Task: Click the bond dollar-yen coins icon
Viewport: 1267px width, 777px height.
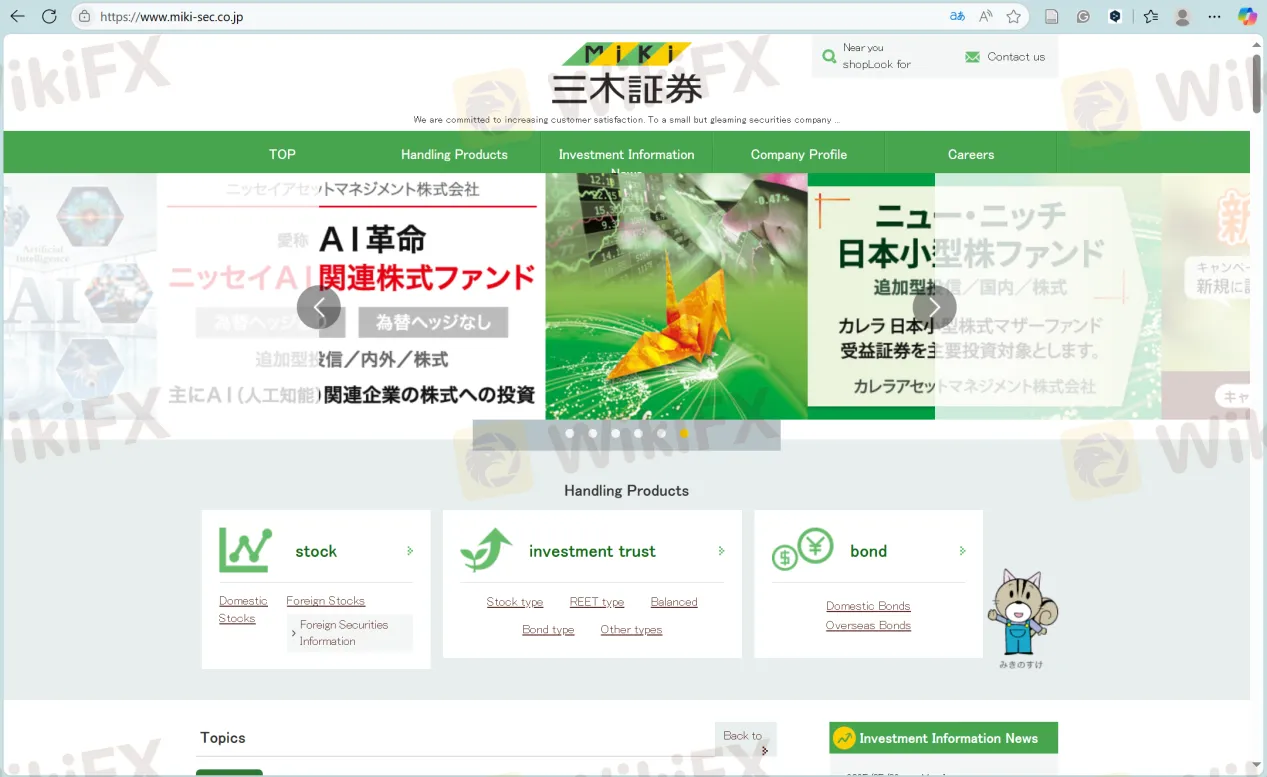Action: (802, 549)
